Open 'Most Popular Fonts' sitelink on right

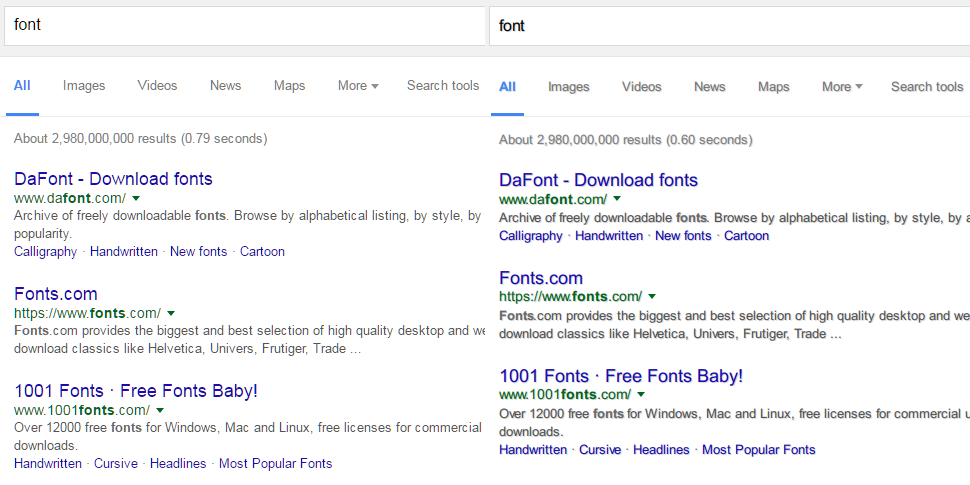pos(759,450)
